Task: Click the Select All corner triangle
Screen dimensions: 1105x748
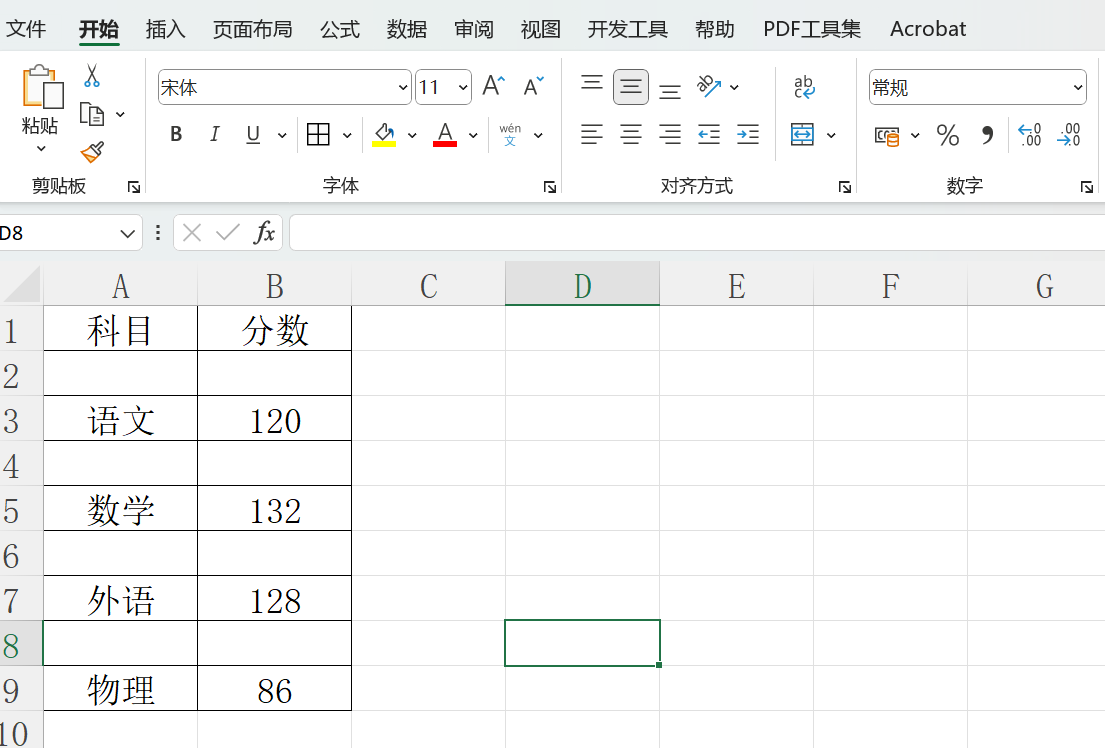Action: point(21,285)
